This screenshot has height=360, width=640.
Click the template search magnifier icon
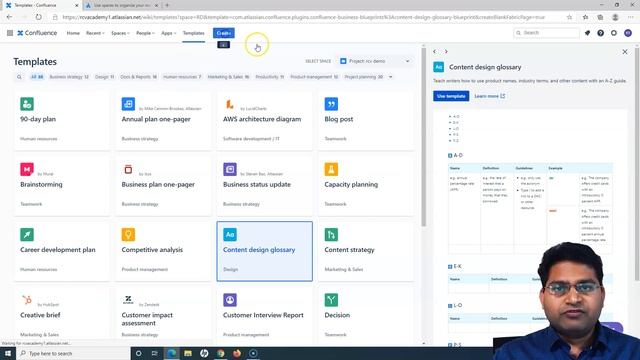point(19,77)
